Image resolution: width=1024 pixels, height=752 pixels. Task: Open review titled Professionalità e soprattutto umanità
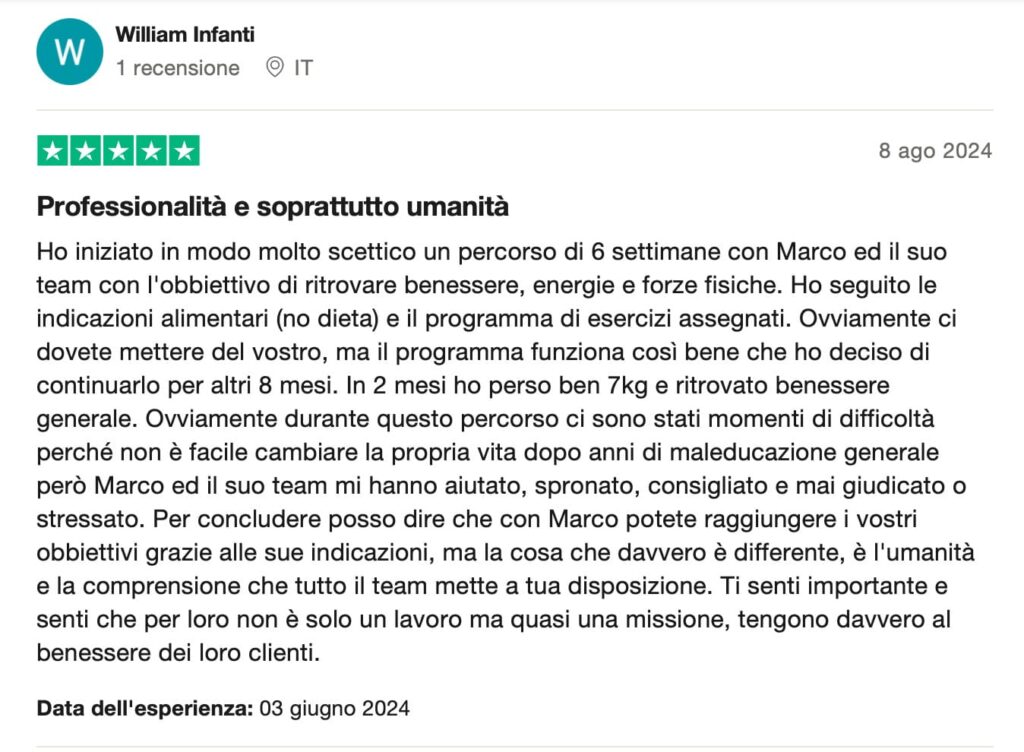[272, 206]
